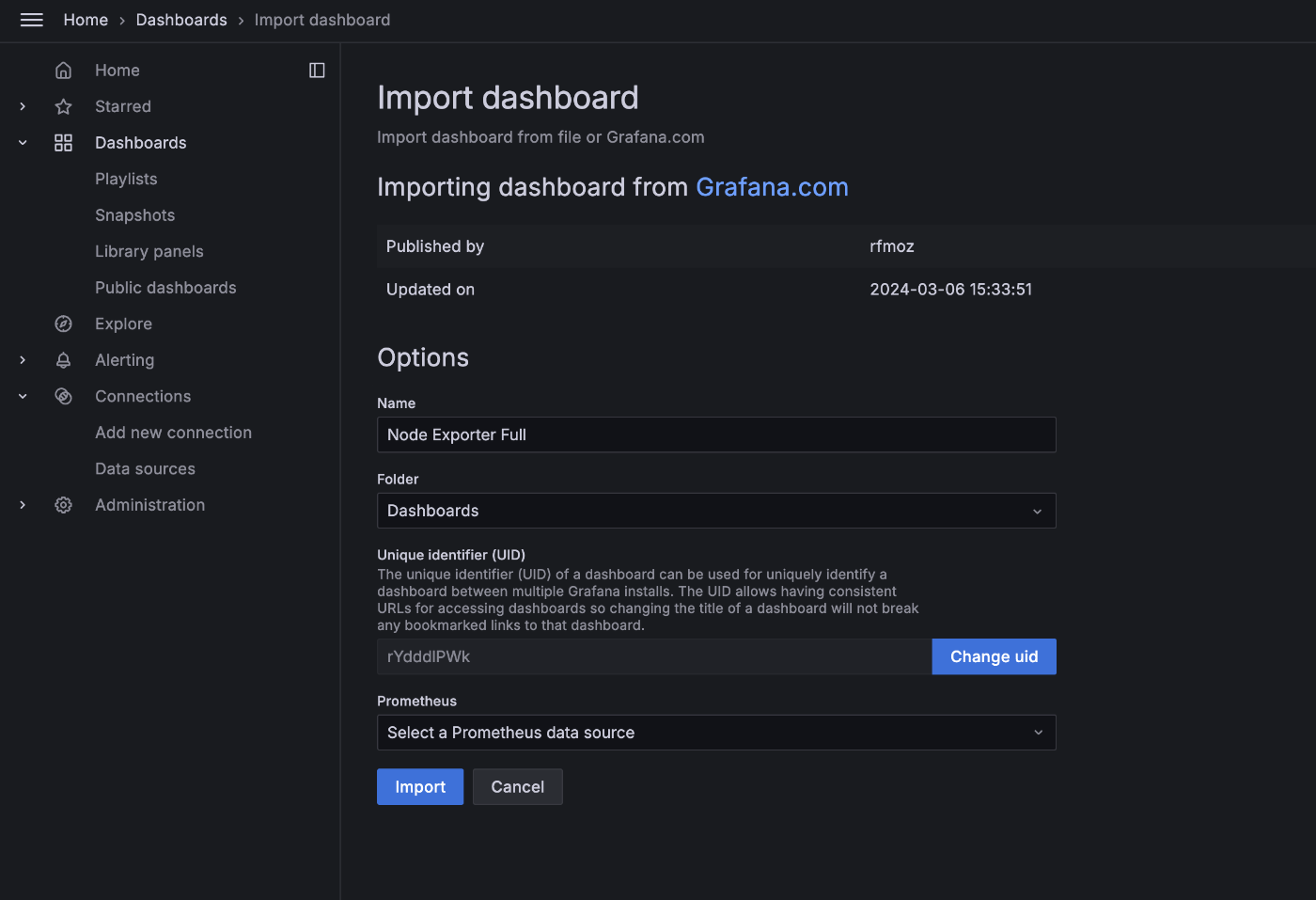The height and width of the screenshot is (900, 1316).
Task: Click the Explore compass icon
Action: click(x=63, y=324)
